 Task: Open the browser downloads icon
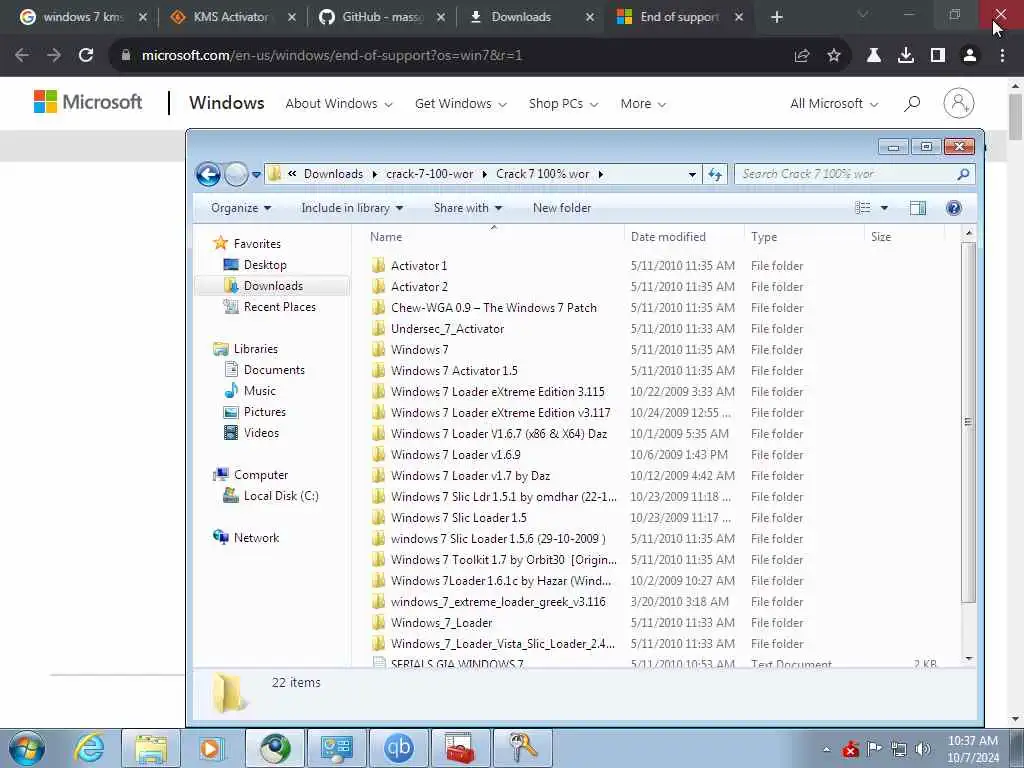[906, 56]
